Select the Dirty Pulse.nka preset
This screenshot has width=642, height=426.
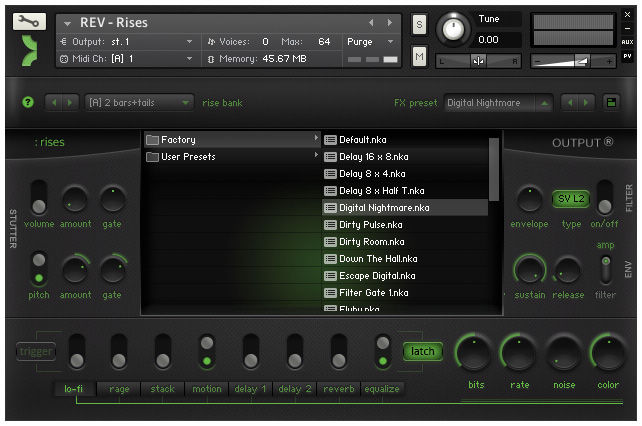(x=405, y=225)
